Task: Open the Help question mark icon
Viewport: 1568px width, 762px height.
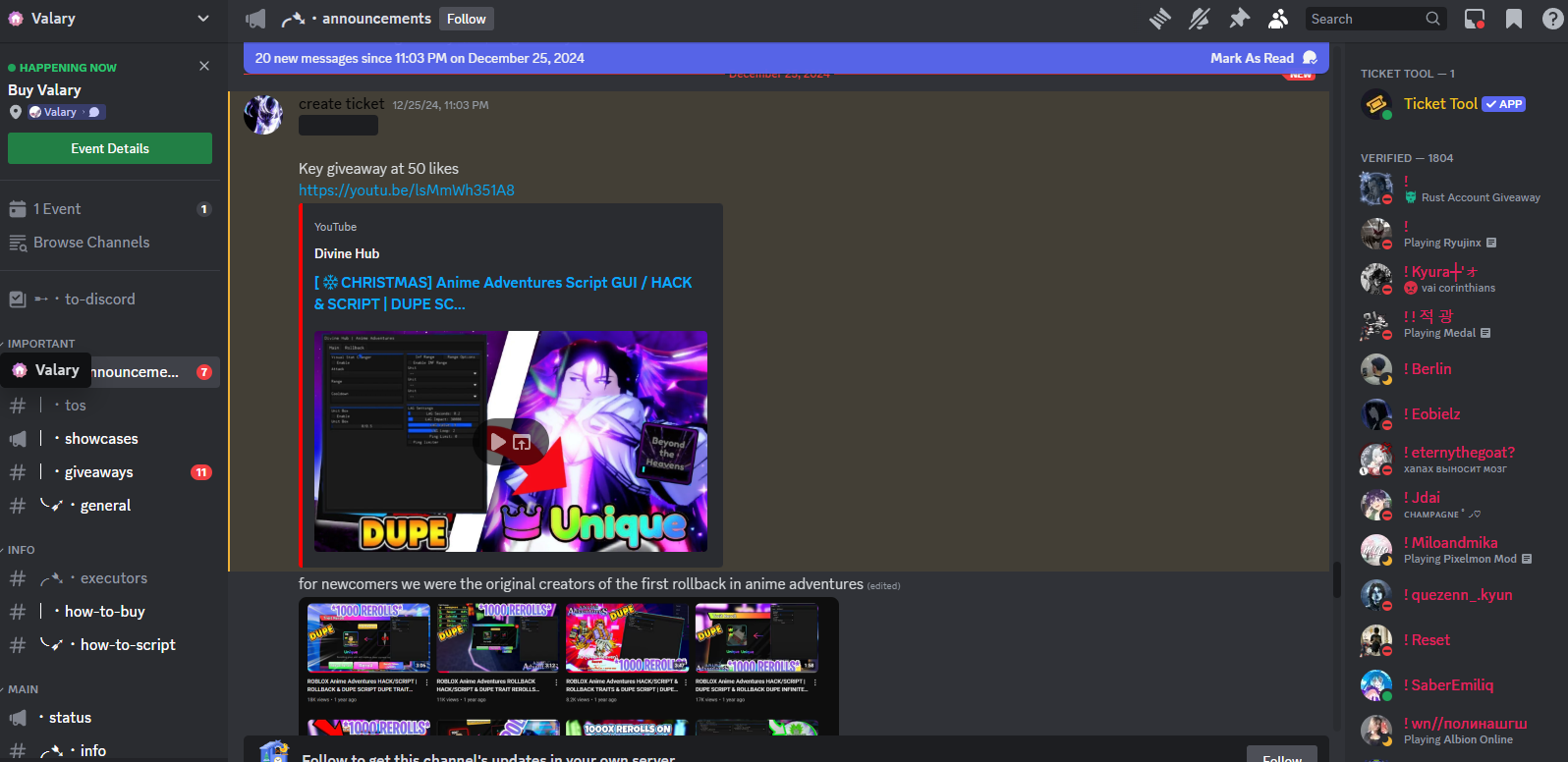Action: pyautogui.click(x=1552, y=19)
